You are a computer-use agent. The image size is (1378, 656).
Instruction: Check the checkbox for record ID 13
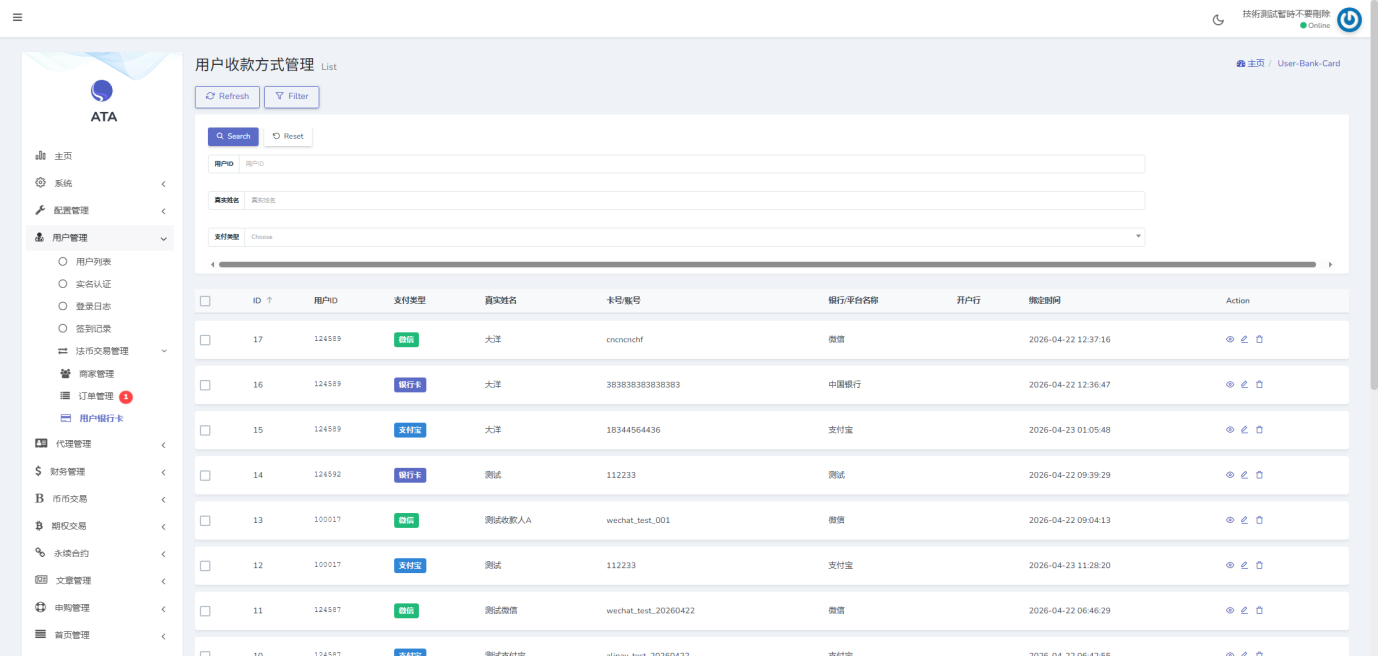(x=205, y=519)
